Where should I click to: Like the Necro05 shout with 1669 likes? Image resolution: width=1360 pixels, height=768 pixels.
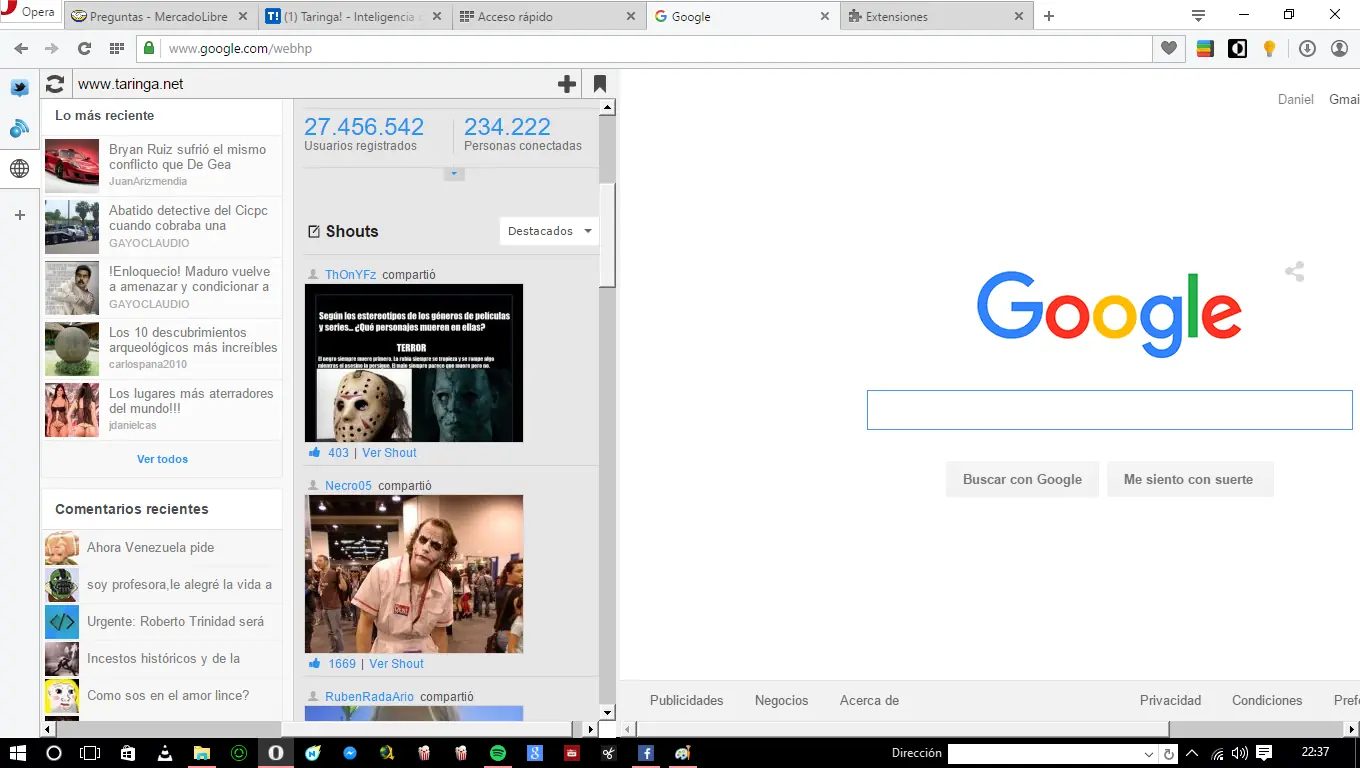[x=315, y=663]
